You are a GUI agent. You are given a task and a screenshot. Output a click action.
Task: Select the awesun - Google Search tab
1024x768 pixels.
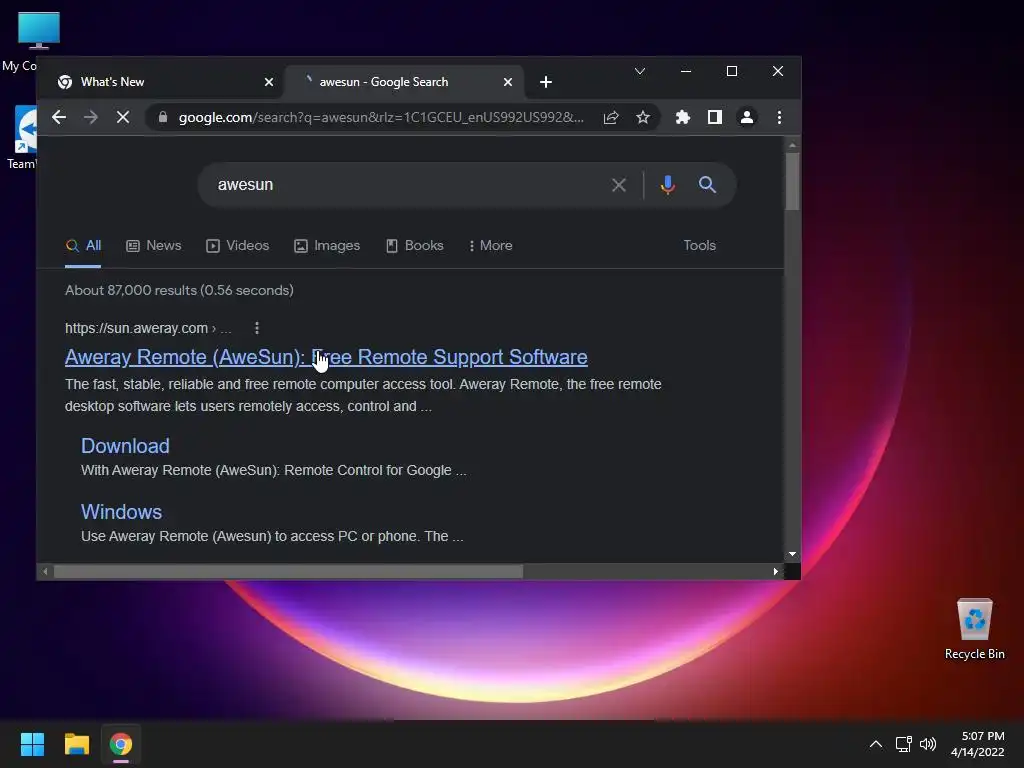tap(404, 82)
